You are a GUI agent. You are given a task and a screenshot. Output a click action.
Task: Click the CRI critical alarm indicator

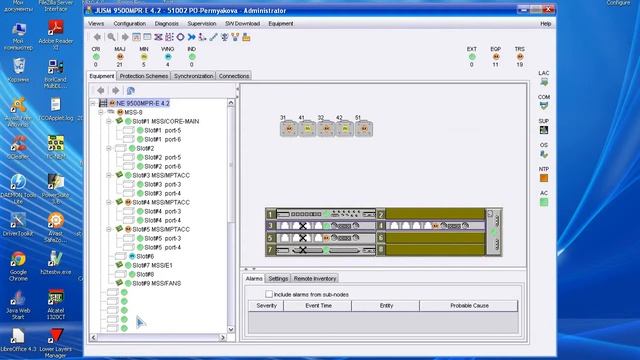point(96,57)
